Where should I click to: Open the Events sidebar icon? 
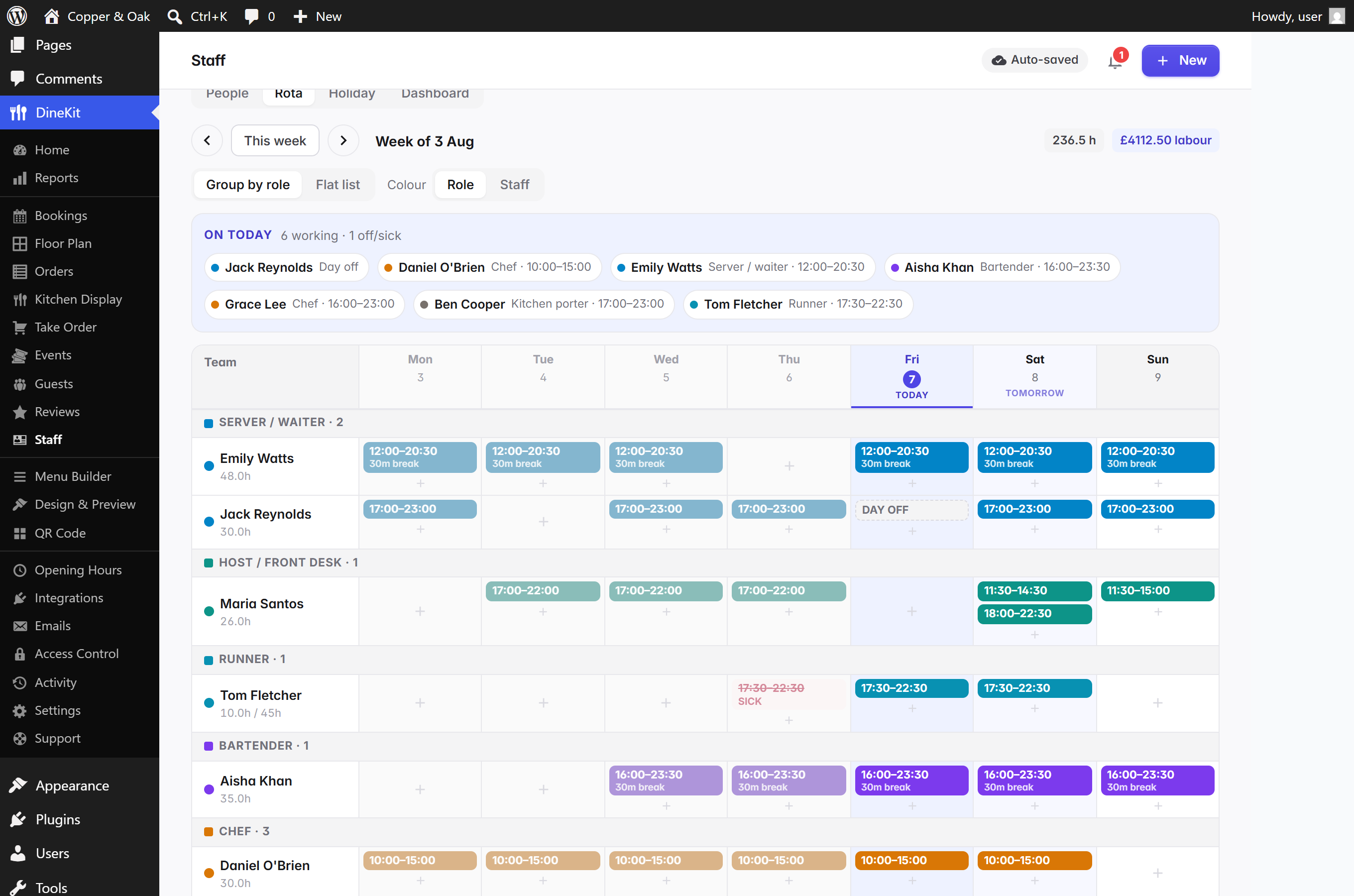point(20,355)
